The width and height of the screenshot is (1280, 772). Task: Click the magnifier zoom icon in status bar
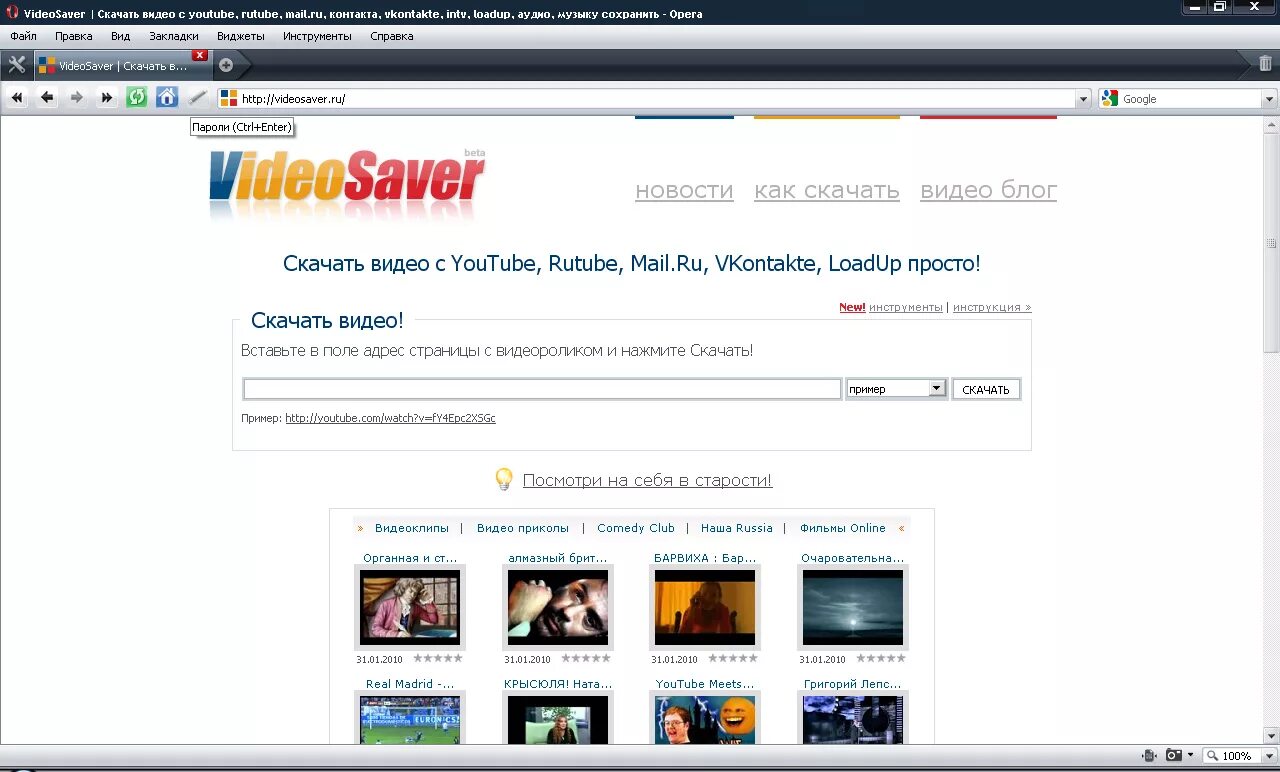[1212, 756]
